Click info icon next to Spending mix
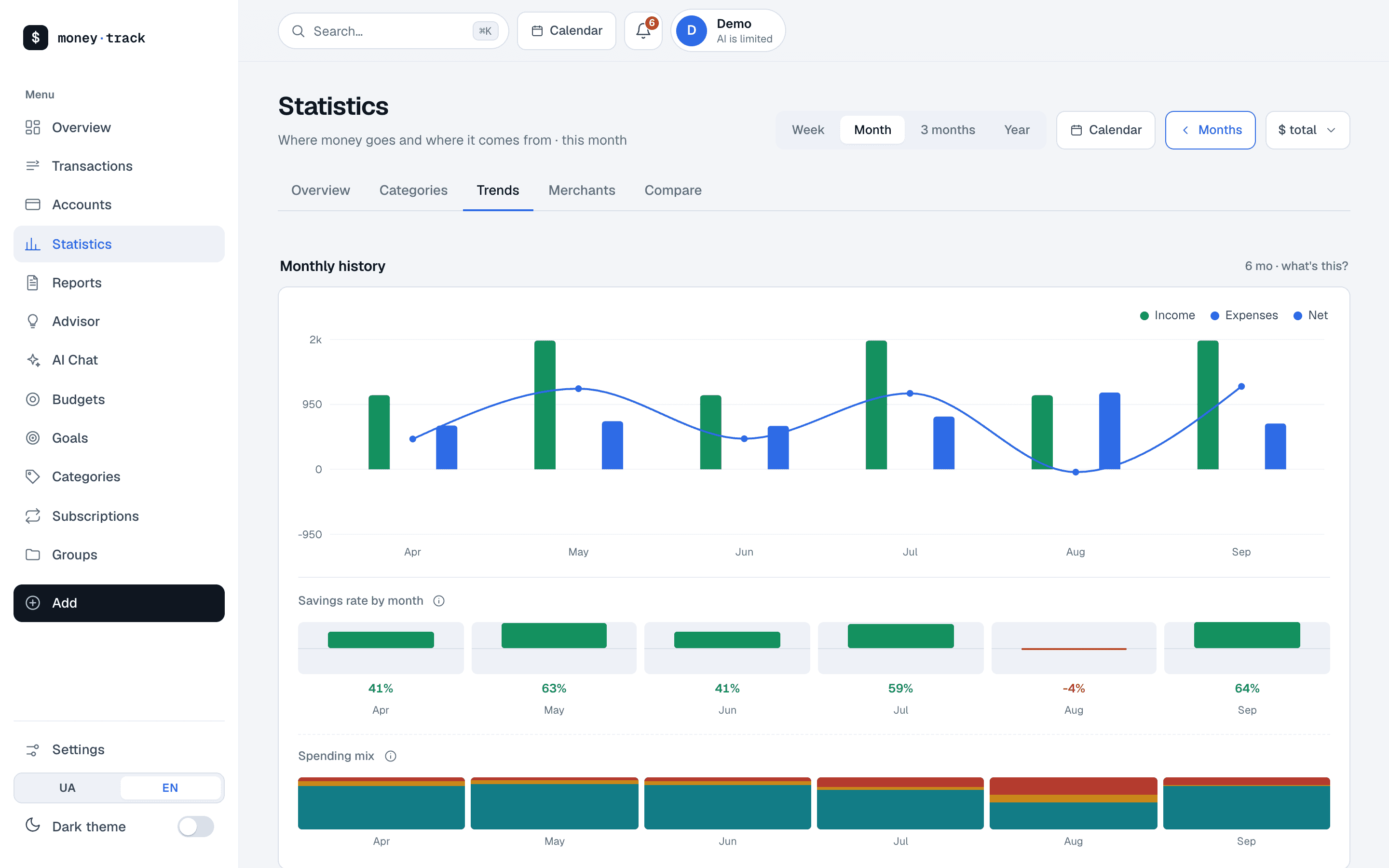Screen dimensions: 1389x868 pos(390,756)
